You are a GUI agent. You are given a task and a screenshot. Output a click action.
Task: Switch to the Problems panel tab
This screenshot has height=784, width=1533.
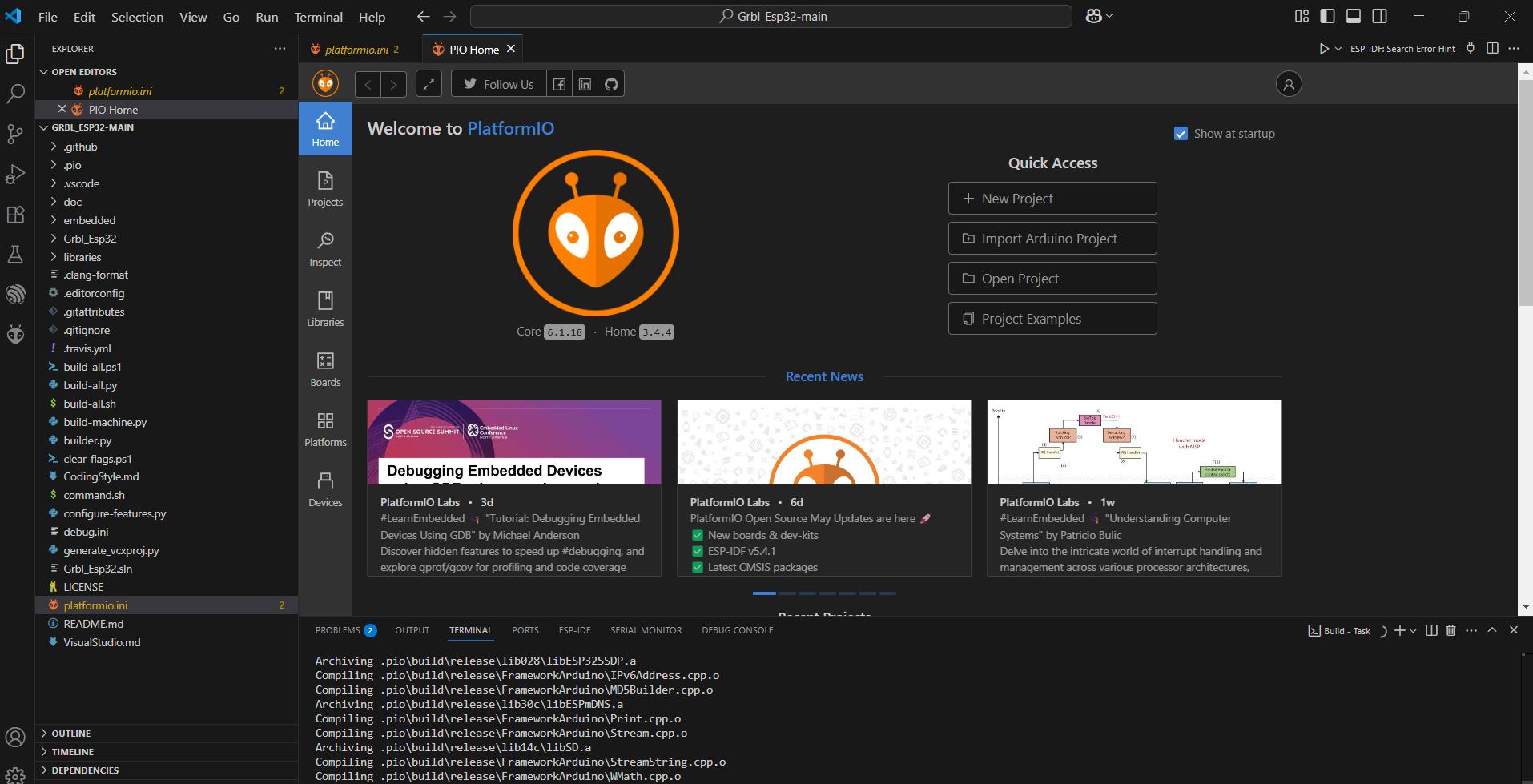[x=345, y=630]
